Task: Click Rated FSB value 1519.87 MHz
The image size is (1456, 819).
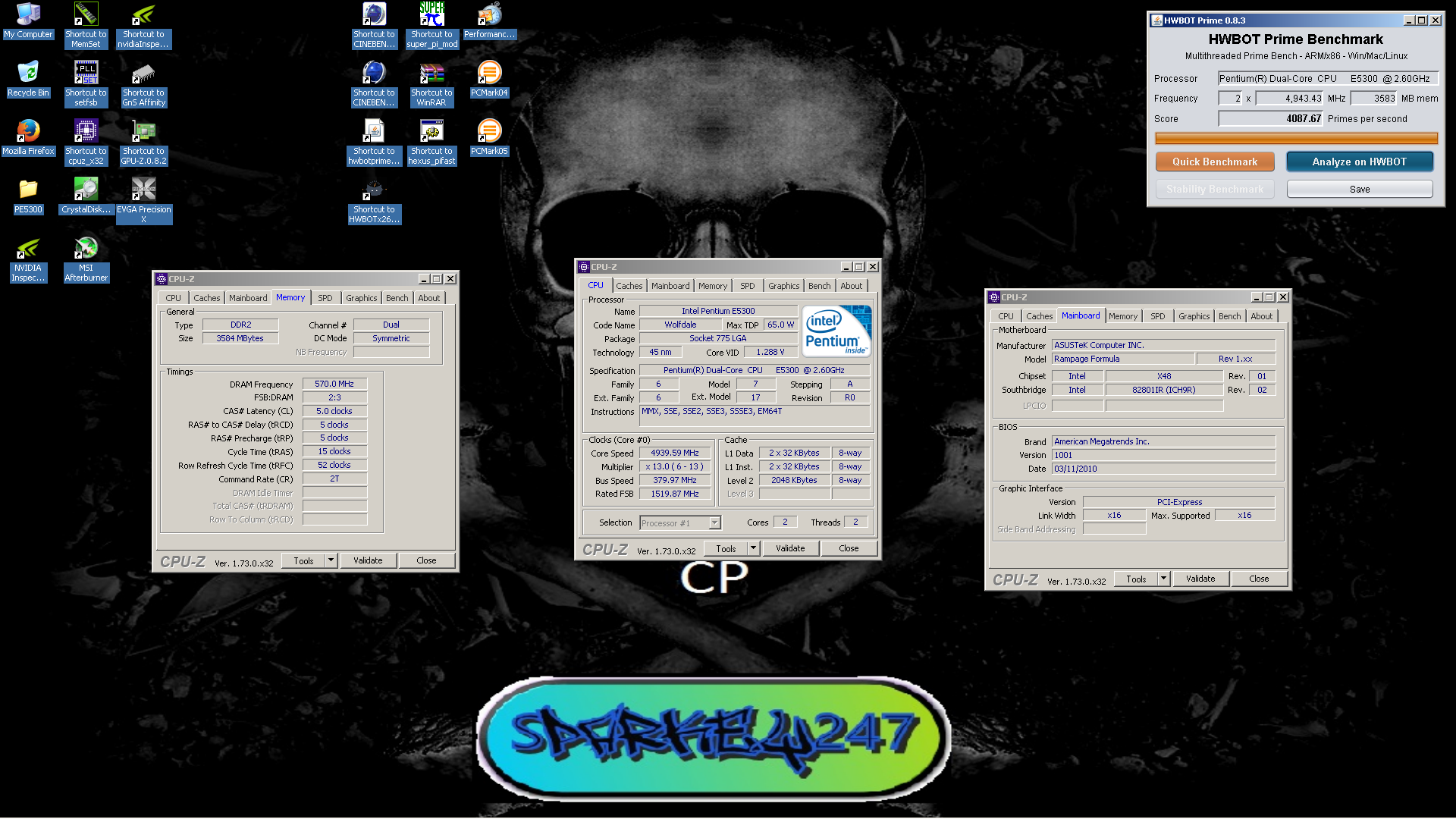Action: 675,494
